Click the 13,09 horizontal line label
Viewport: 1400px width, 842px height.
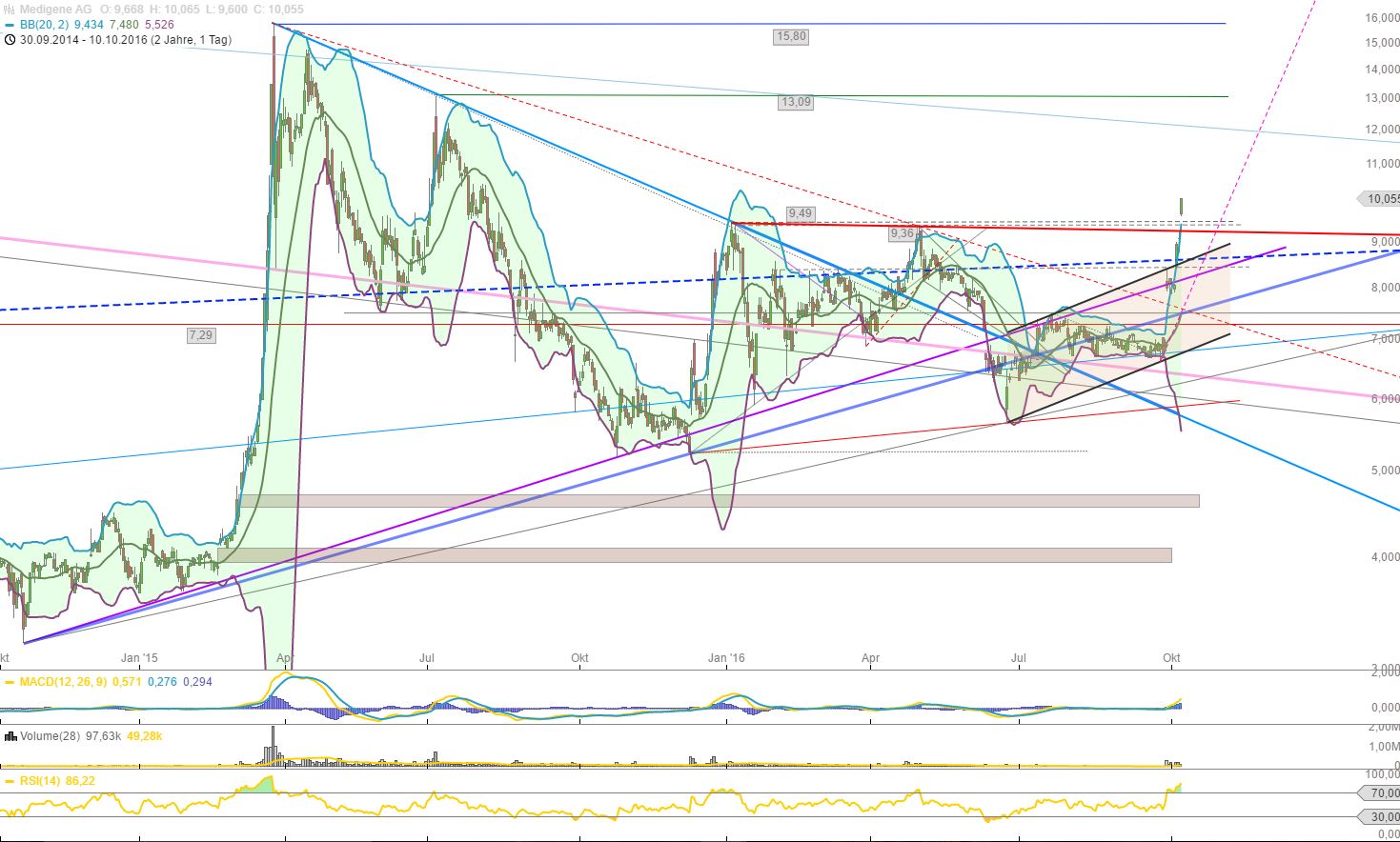click(x=795, y=102)
